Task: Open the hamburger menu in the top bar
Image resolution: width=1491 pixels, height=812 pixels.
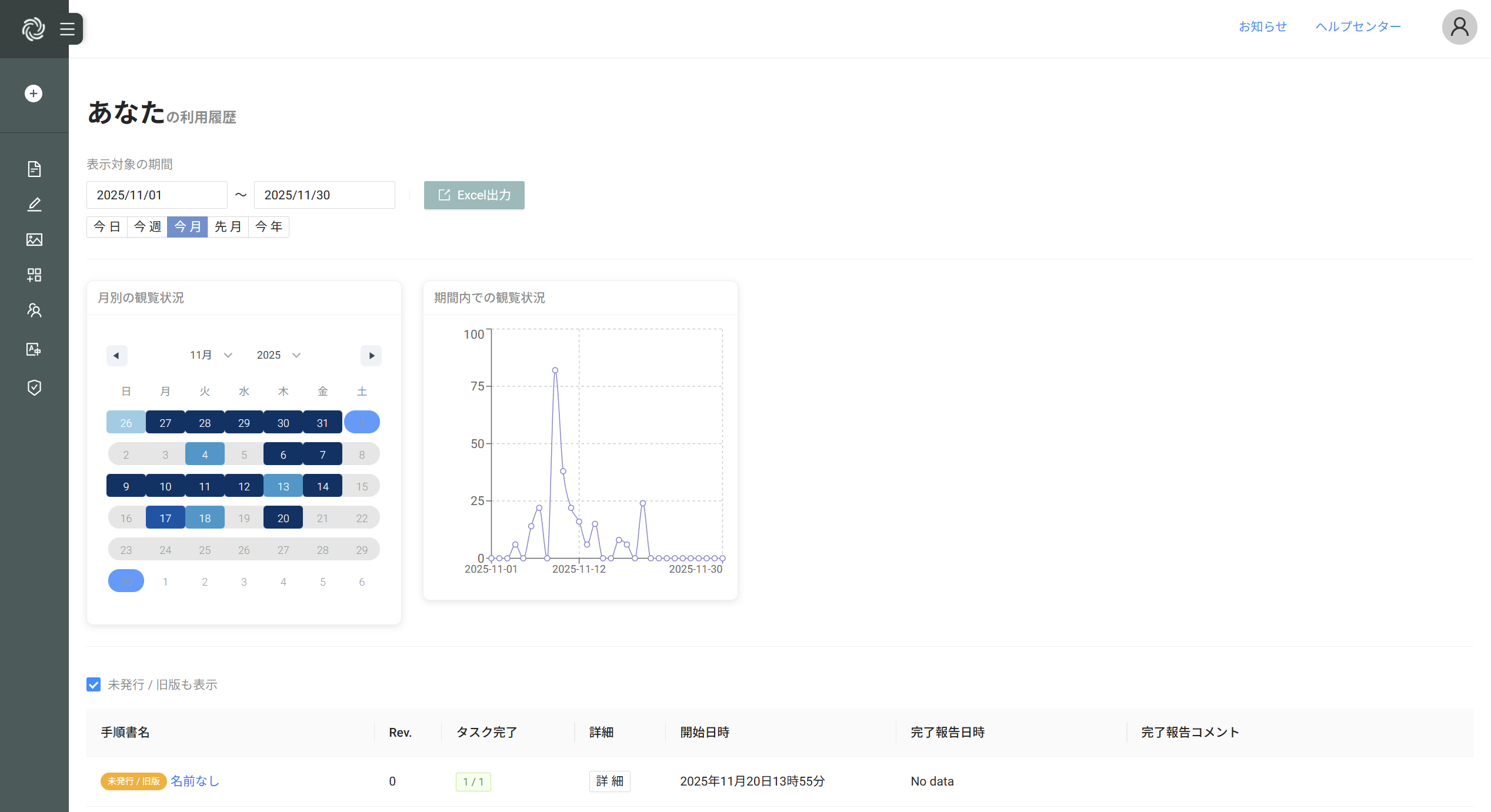Action: tap(67, 29)
